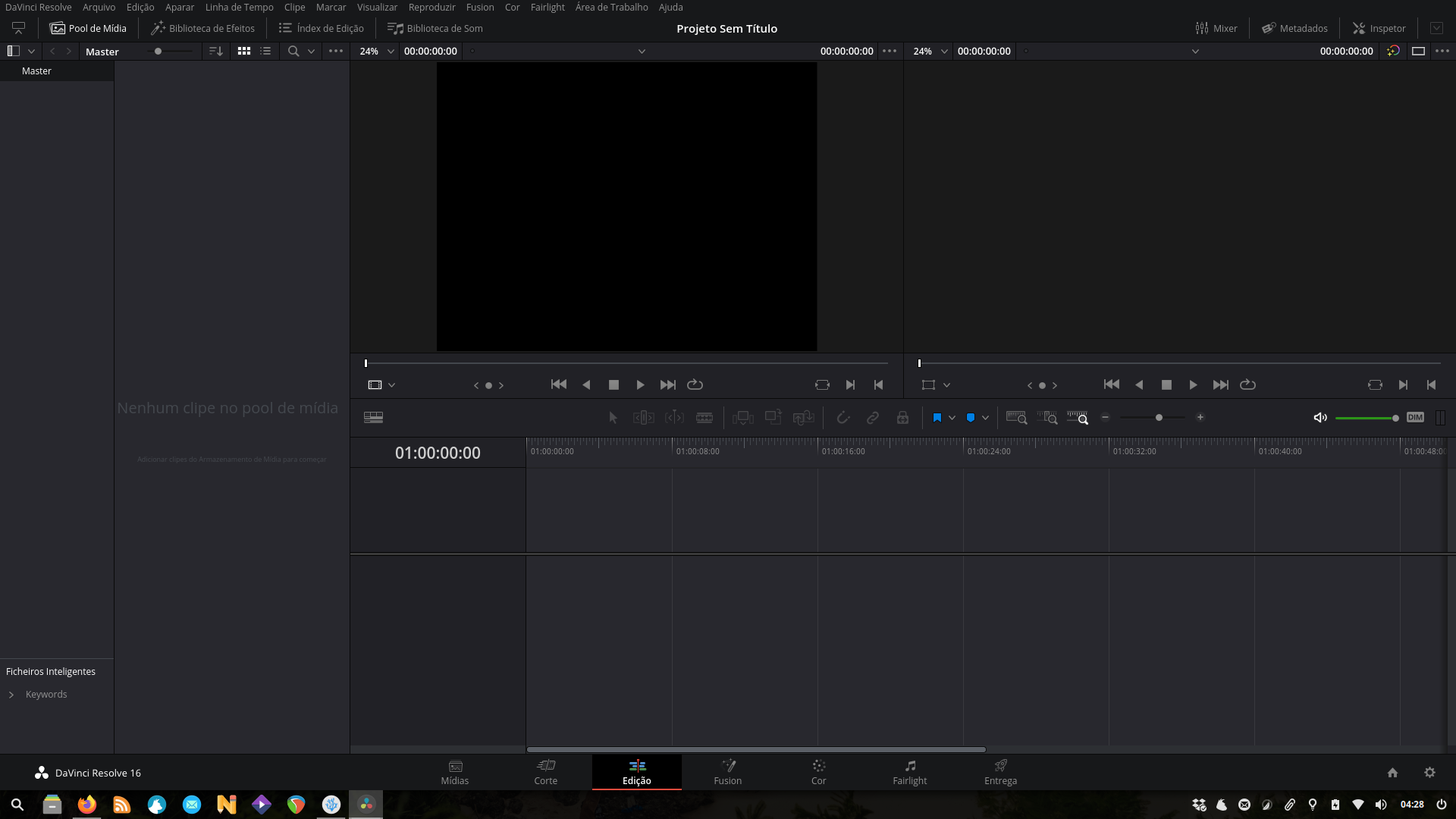Switch to the Fusion page tab

pyautogui.click(x=727, y=773)
